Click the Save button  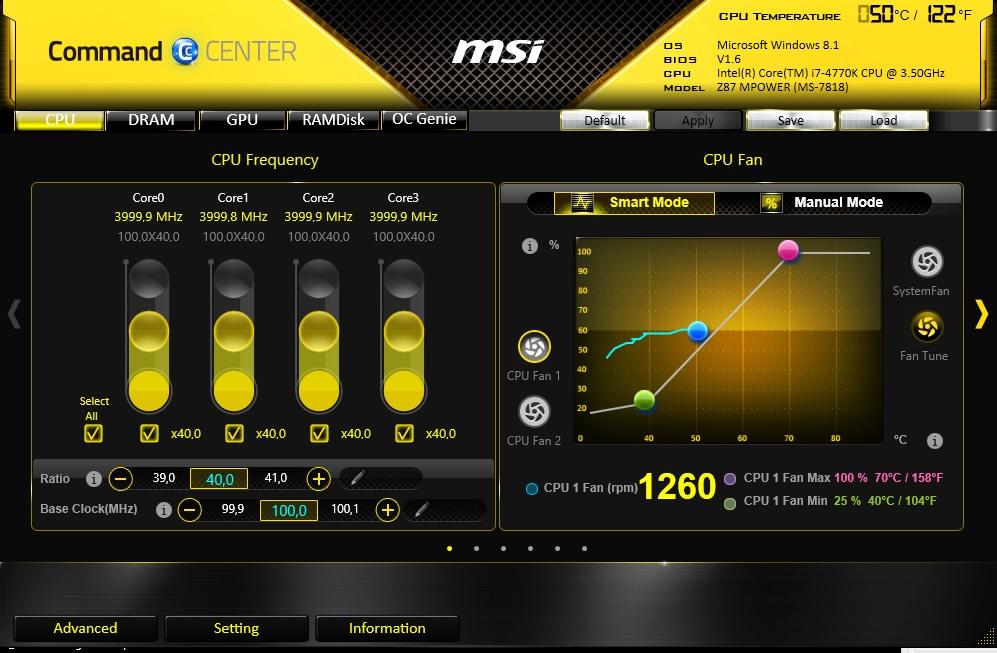[790, 120]
